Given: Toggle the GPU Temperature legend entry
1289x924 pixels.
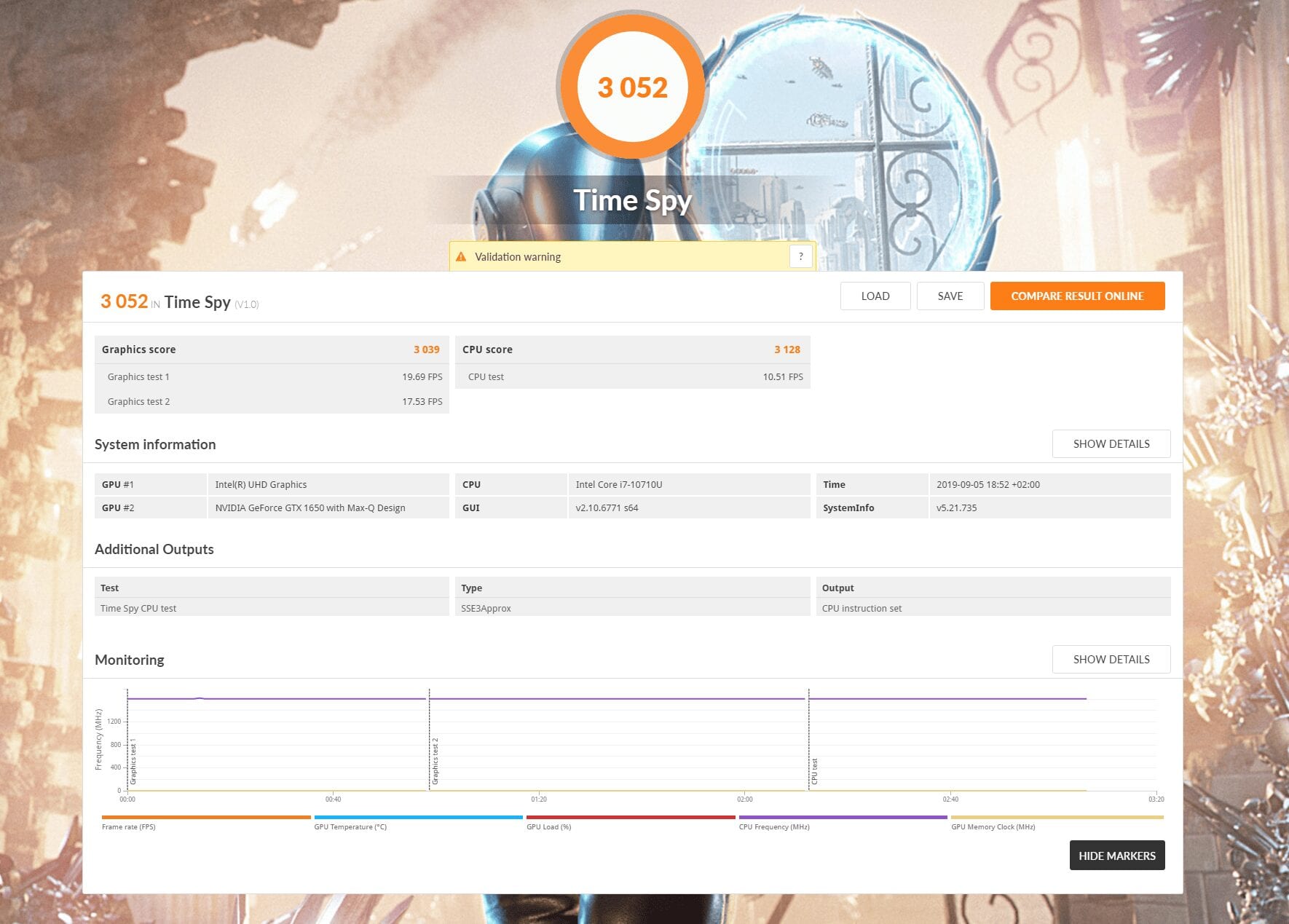Looking at the screenshot, I should point(350,827).
